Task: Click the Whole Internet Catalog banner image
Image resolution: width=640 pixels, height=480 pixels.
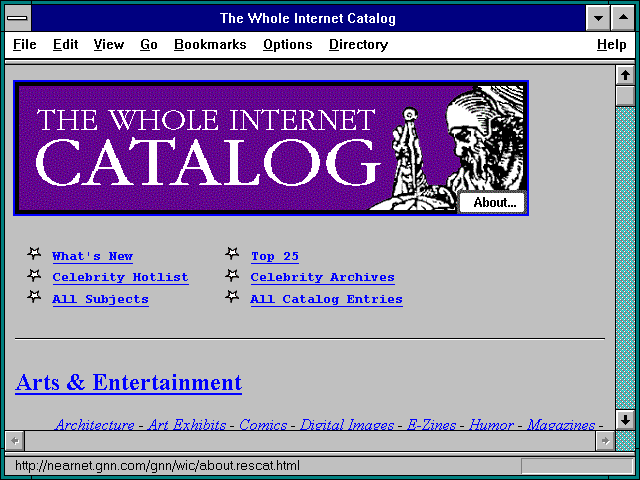Action: point(271,148)
